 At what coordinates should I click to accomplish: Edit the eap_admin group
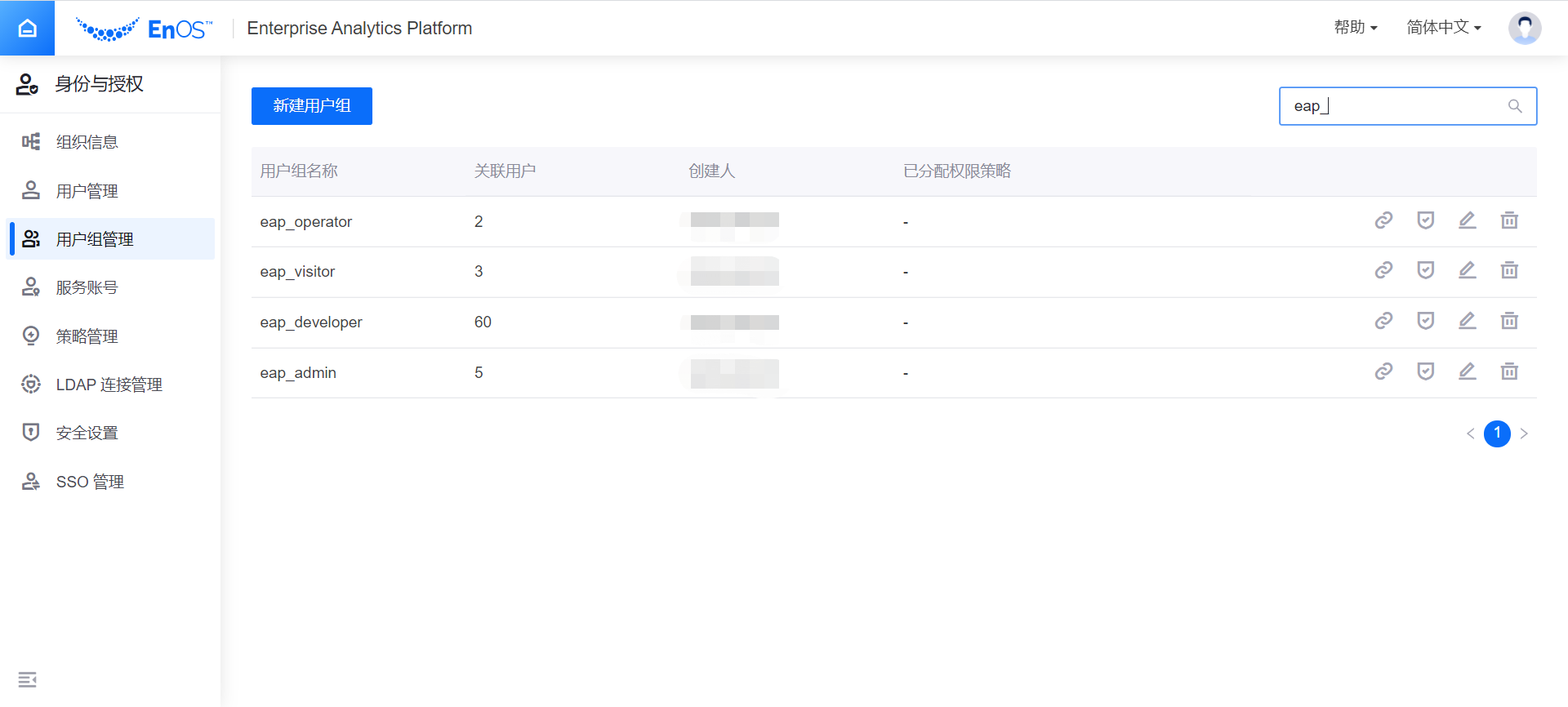(1468, 371)
